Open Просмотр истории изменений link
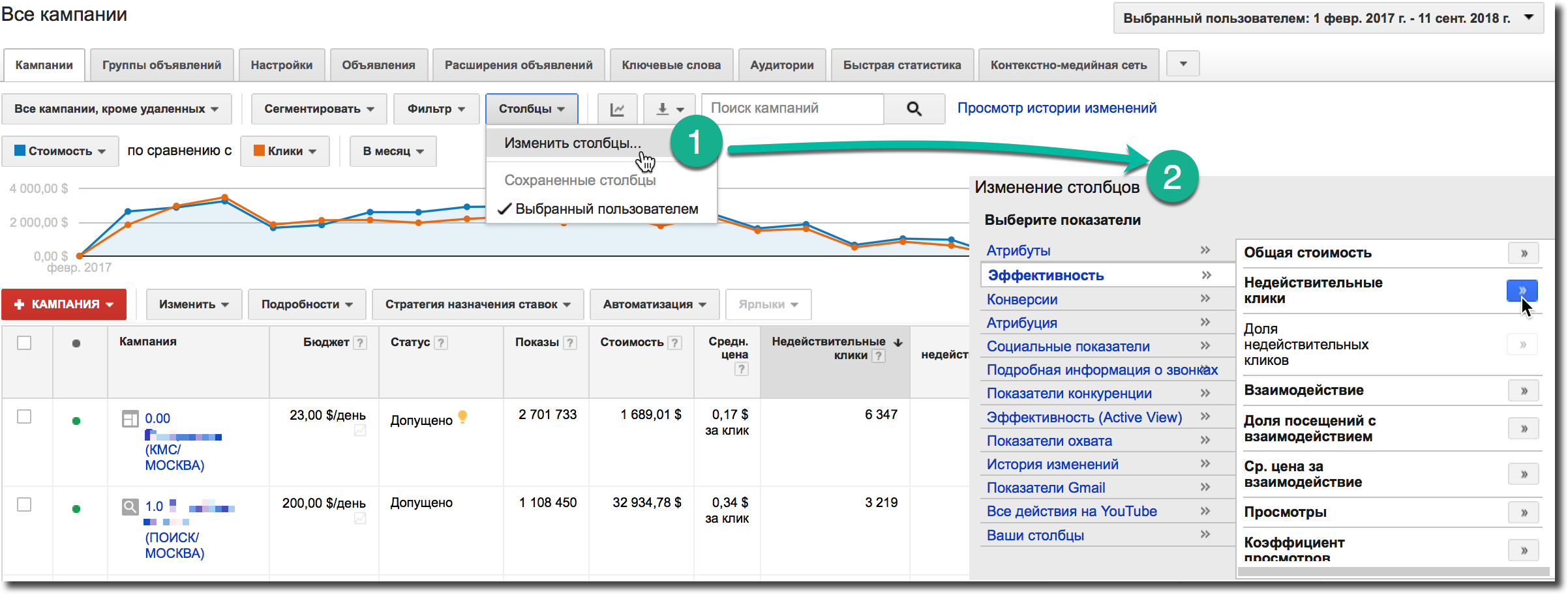This screenshot has height=597, width=1568. [1057, 108]
